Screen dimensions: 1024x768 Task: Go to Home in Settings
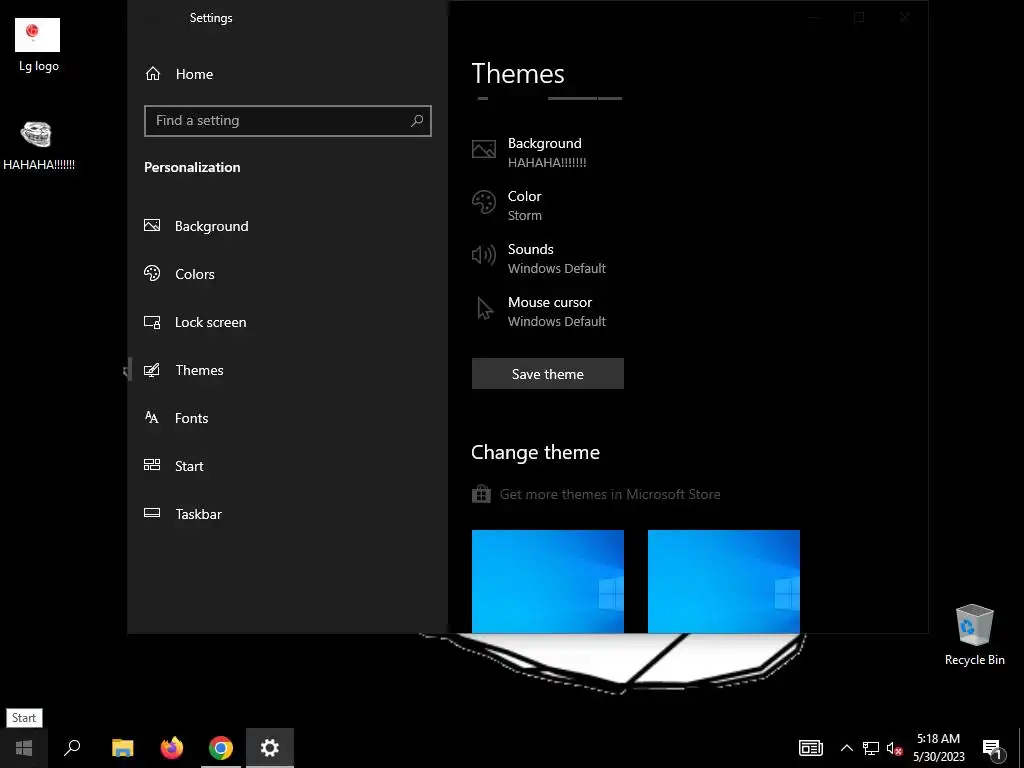pos(287,74)
